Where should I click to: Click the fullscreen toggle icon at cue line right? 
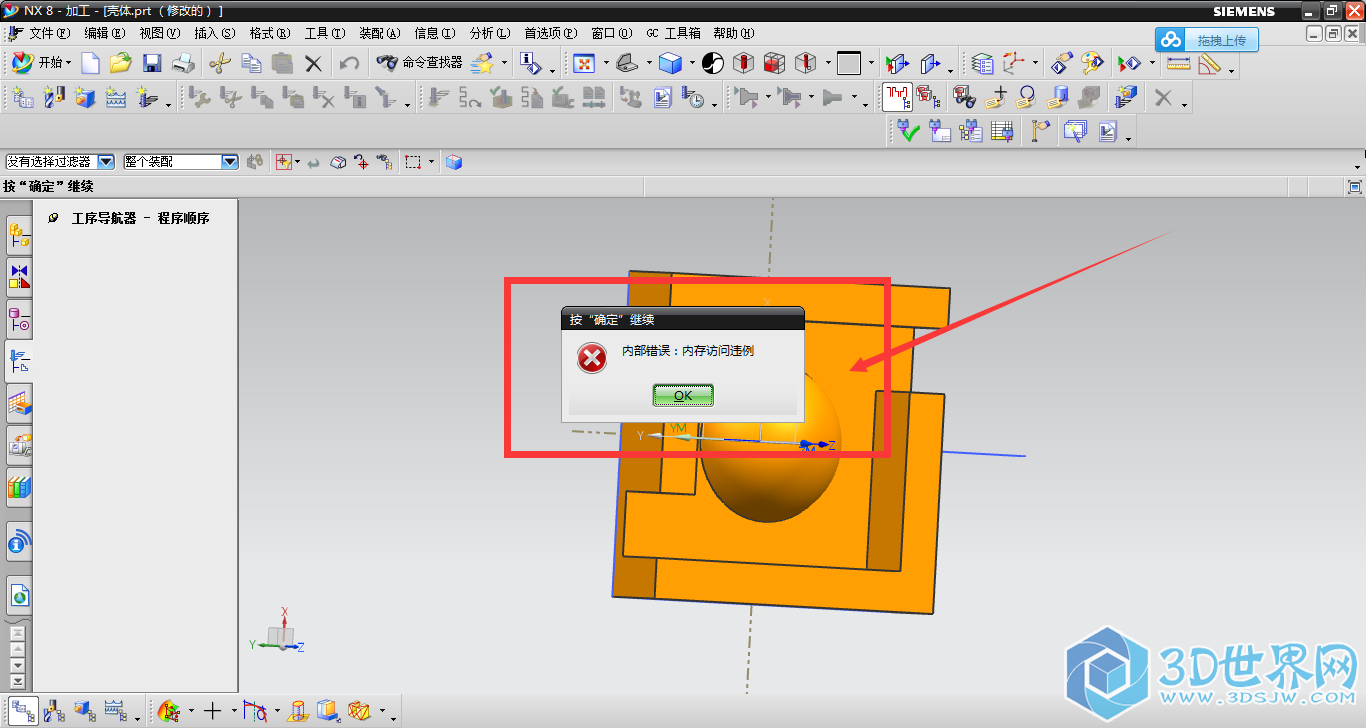pyautogui.click(x=1355, y=186)
